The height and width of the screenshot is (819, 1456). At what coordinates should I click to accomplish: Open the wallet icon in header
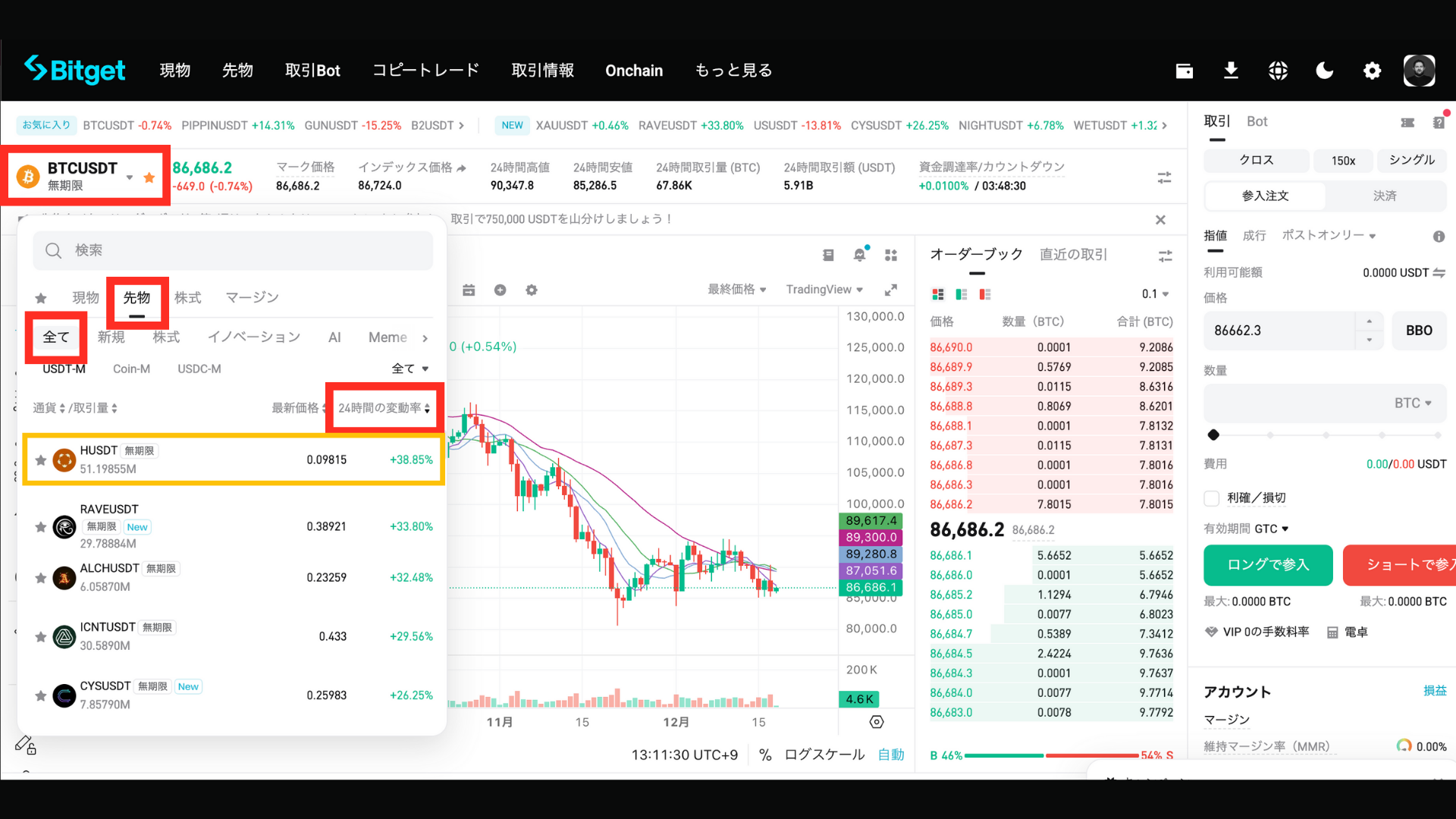click(x=1184, y=71)
